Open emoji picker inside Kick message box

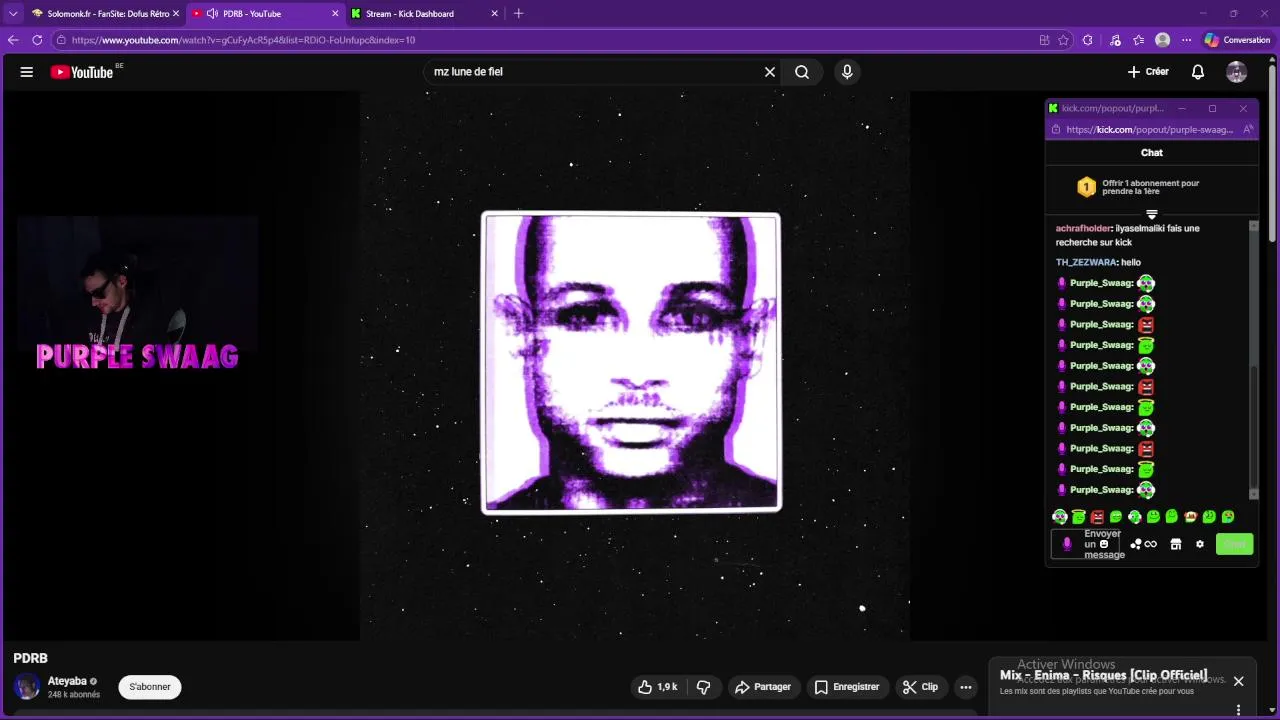(1104, 544)
